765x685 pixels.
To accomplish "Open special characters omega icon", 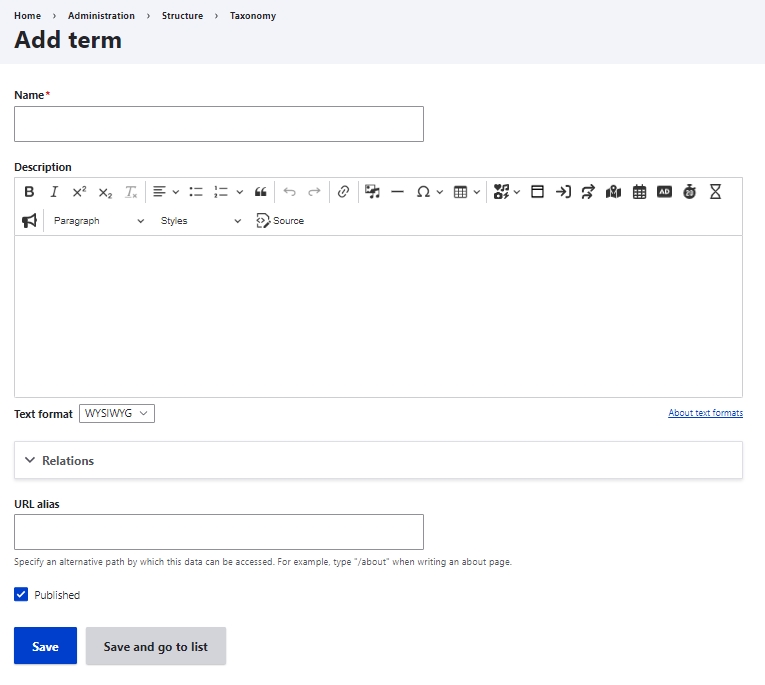I will click(x=423, y=192).
